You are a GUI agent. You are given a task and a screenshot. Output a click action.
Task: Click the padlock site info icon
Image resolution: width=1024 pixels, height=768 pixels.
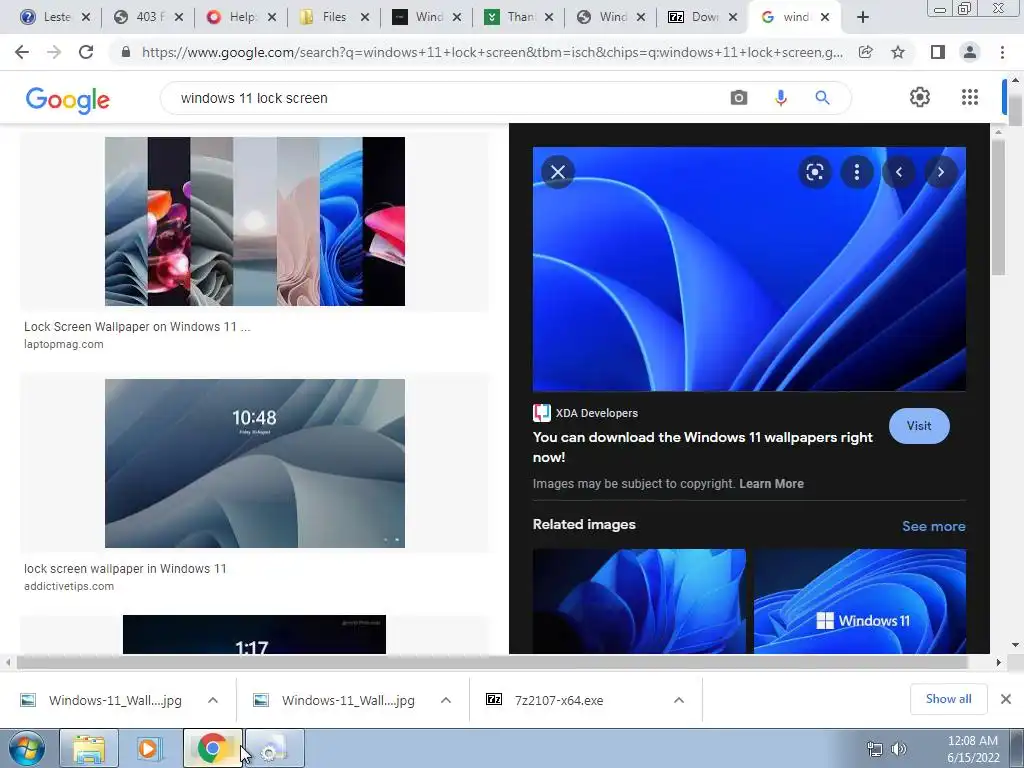pos(126,52)
